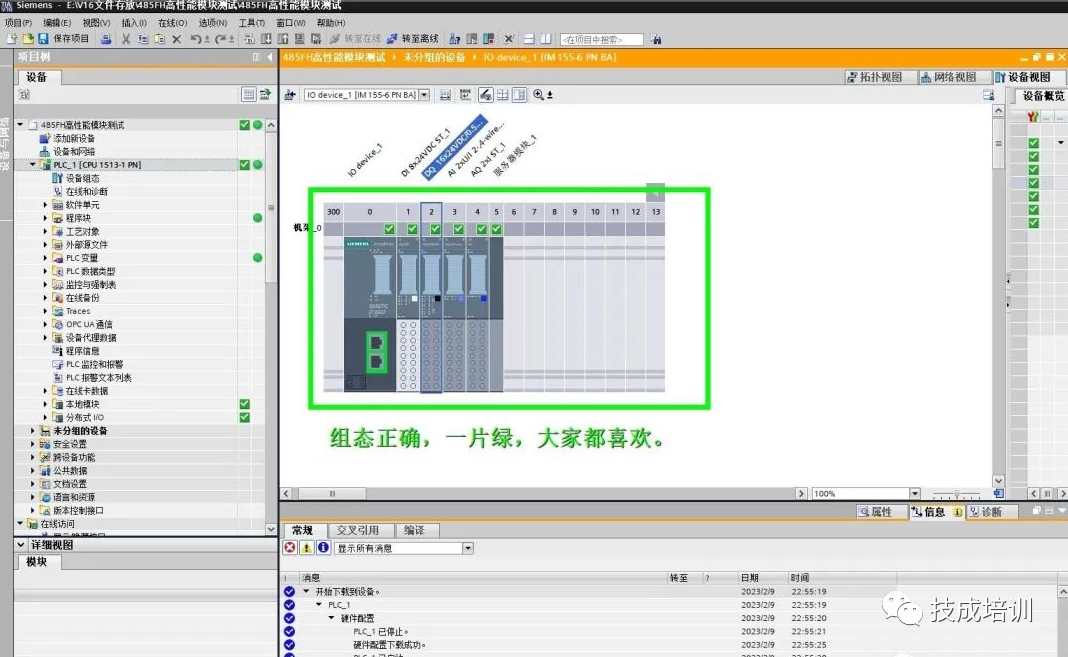1068x657 pixels.
Task: Click the paste icon in main toolbar
Action: [159, 39]
